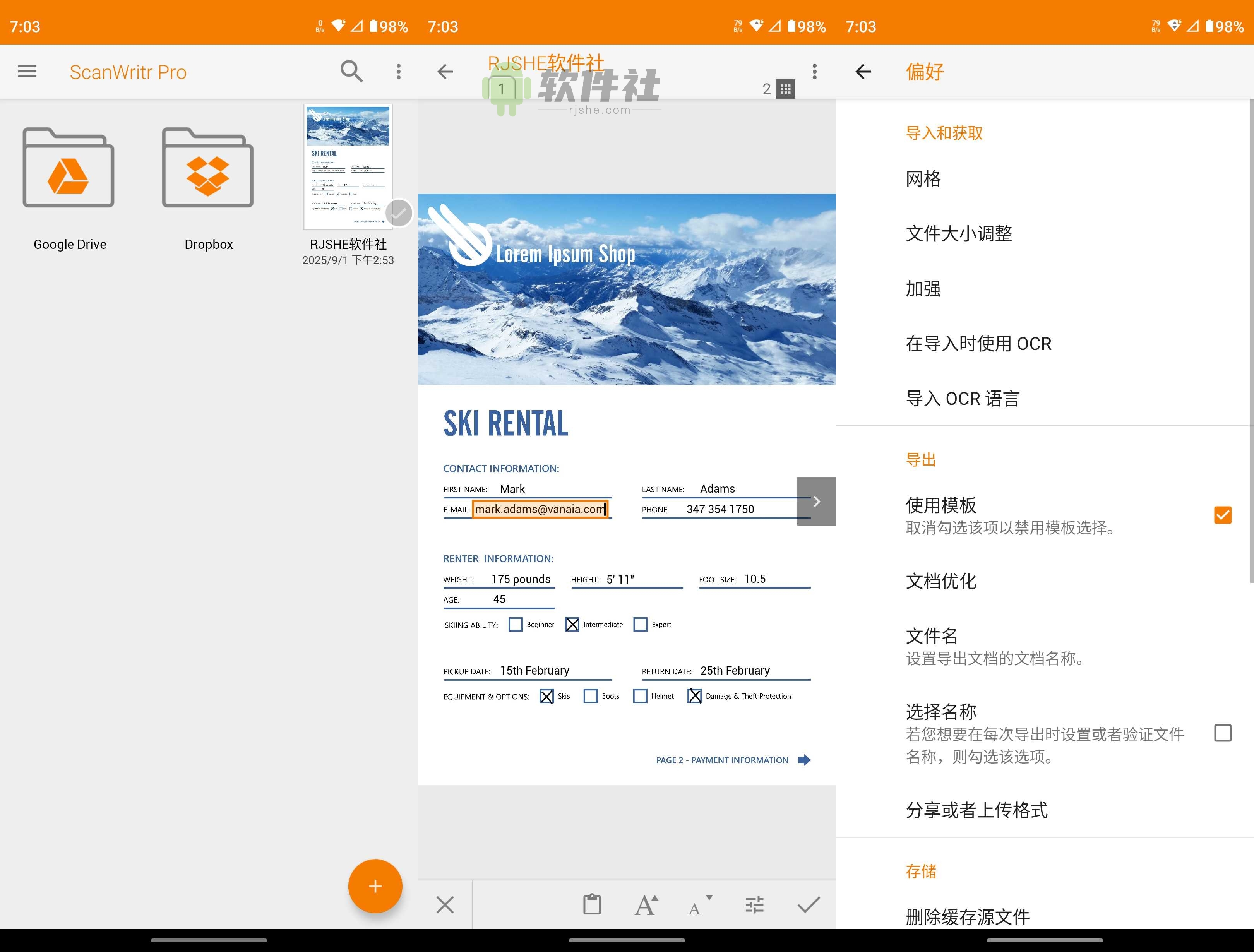
Task: Open search in the file browser
Action: 351,72
